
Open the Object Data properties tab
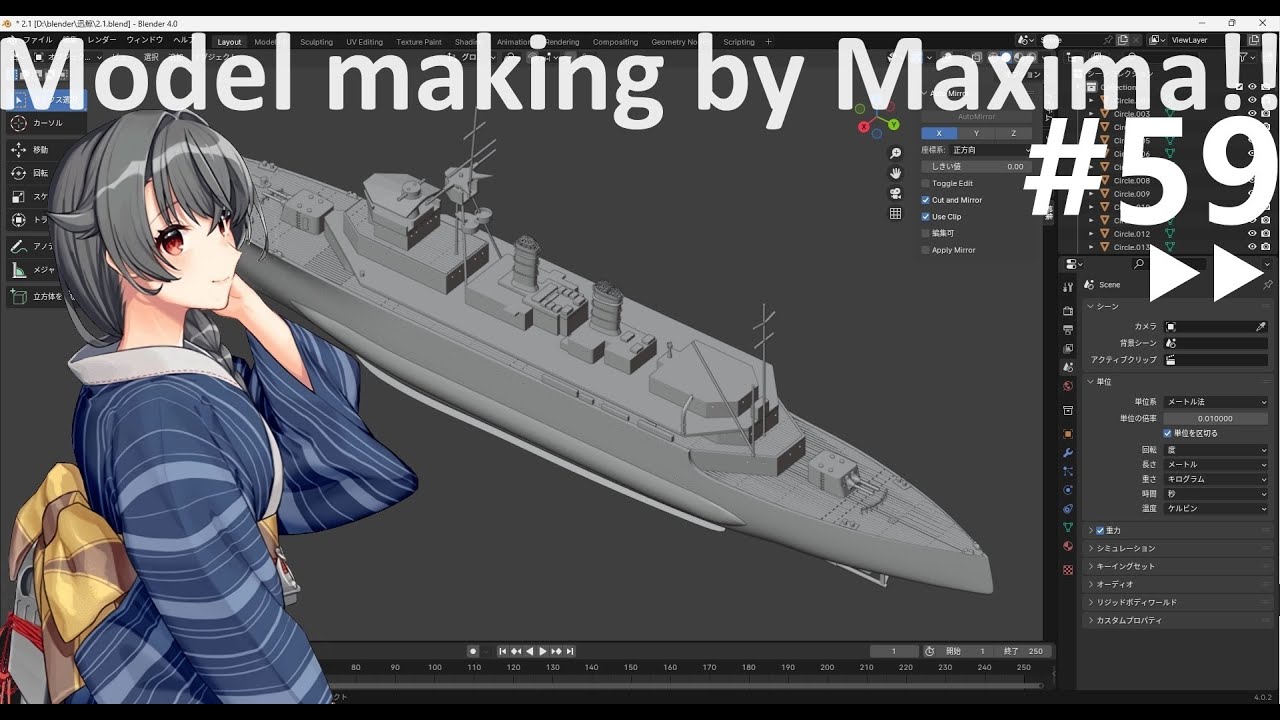[1068, 528]
